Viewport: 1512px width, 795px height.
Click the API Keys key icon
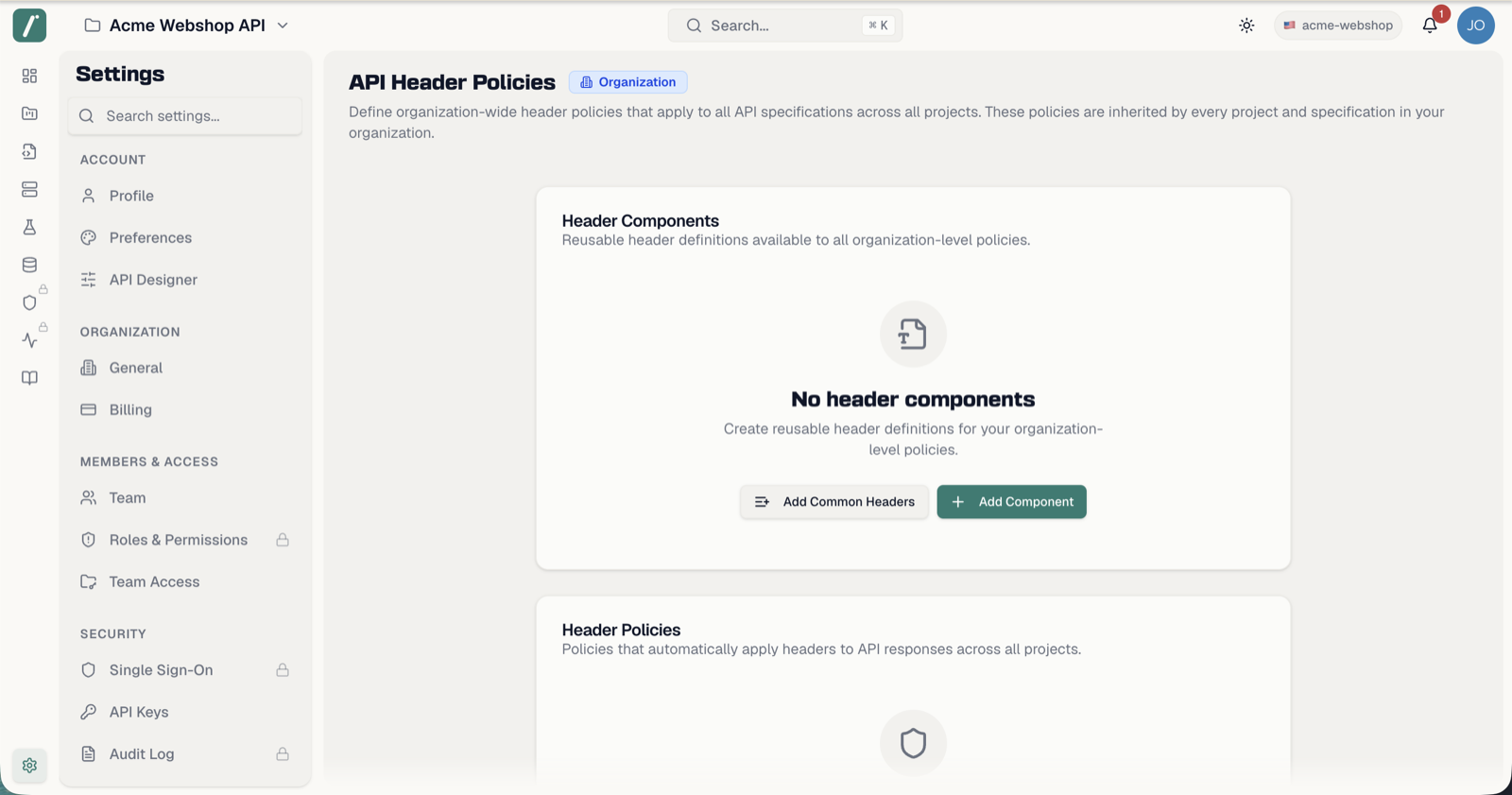pyautogui.click(x=89, y=712)
